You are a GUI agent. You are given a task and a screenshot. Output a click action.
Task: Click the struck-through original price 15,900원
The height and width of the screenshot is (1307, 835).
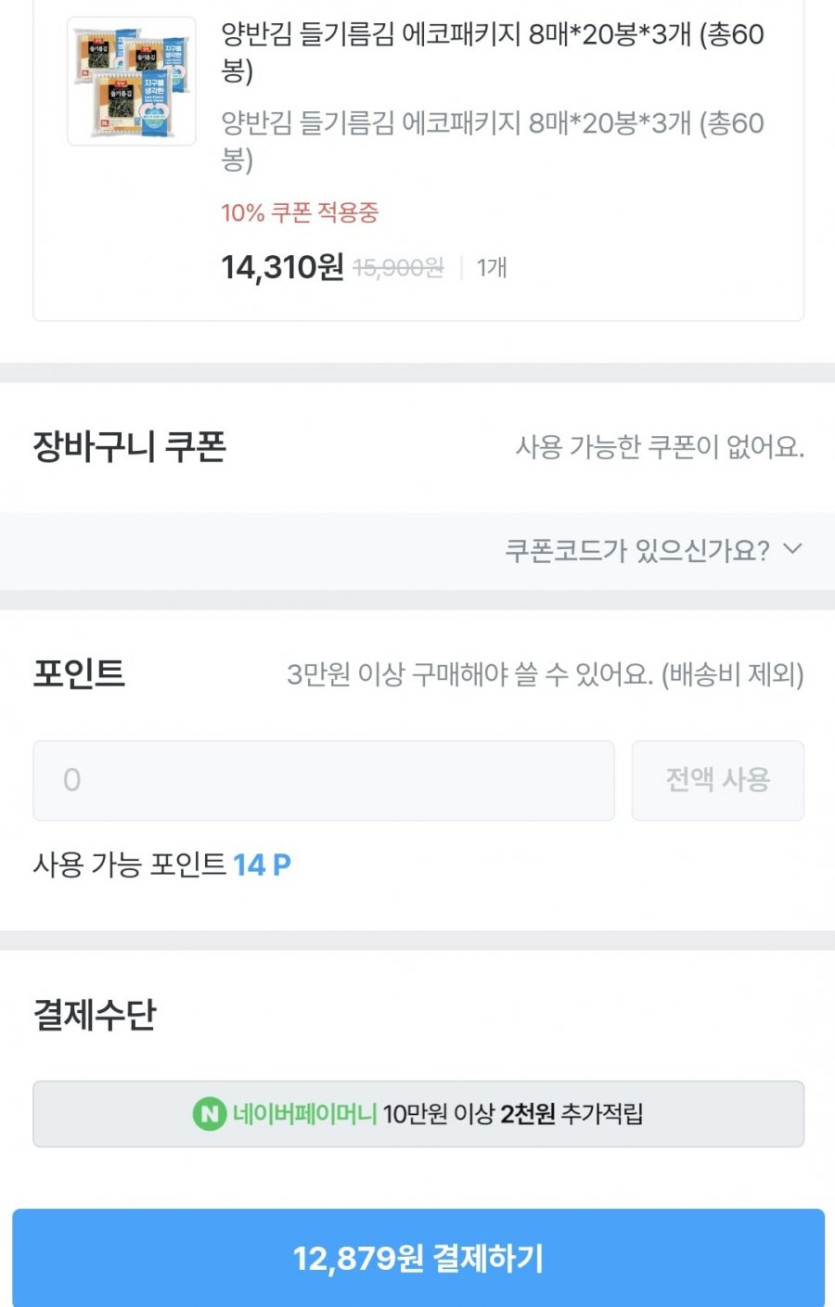pyautogui.click(x=398, y=268)
